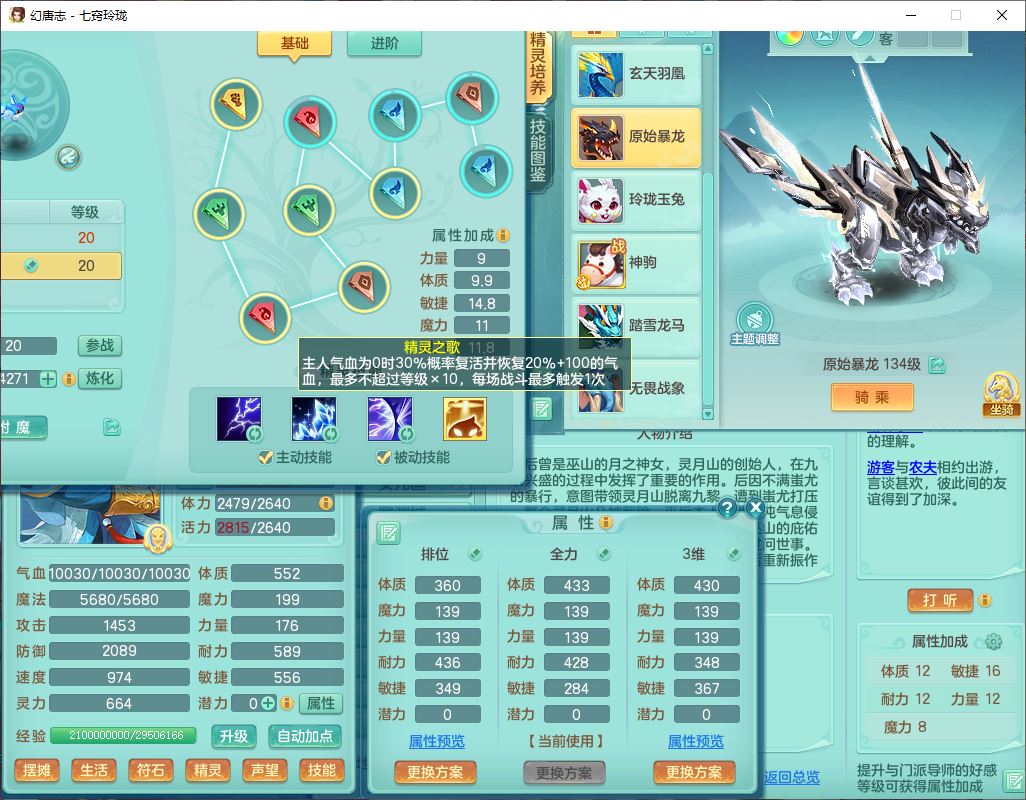The image size is (1026, 800).
Task: Click the 属性 button beside 潜力
Action: point(321,703)
